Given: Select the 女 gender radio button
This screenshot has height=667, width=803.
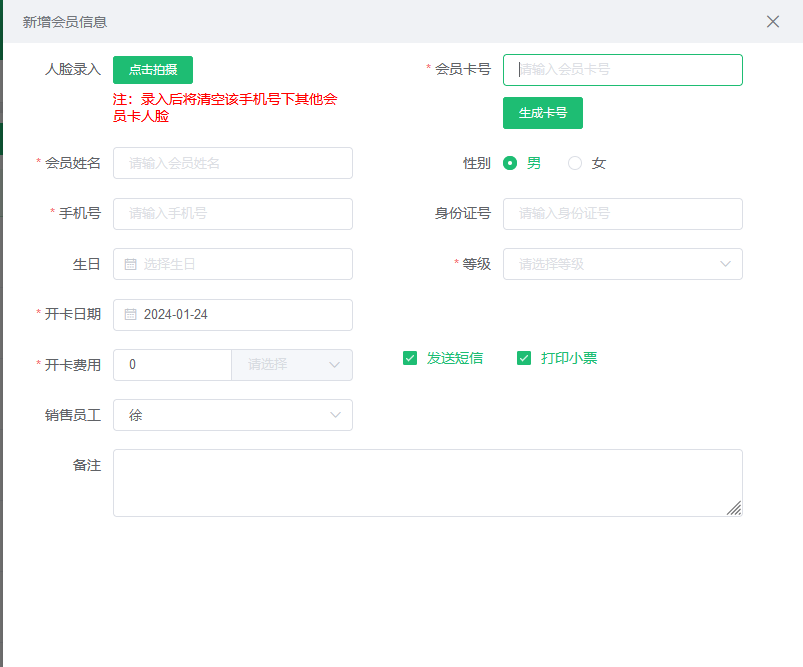Looking at the screenshot, I should click(575, 162).
